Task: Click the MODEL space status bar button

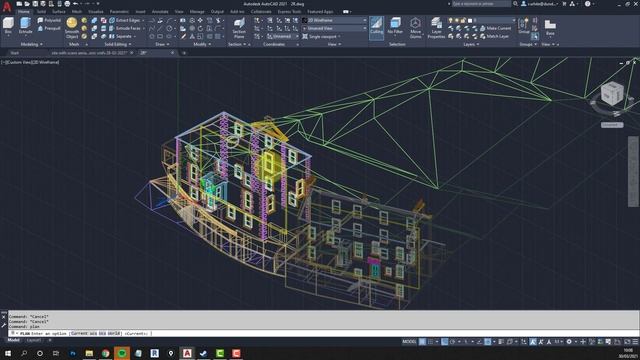Action: point(409,342)
